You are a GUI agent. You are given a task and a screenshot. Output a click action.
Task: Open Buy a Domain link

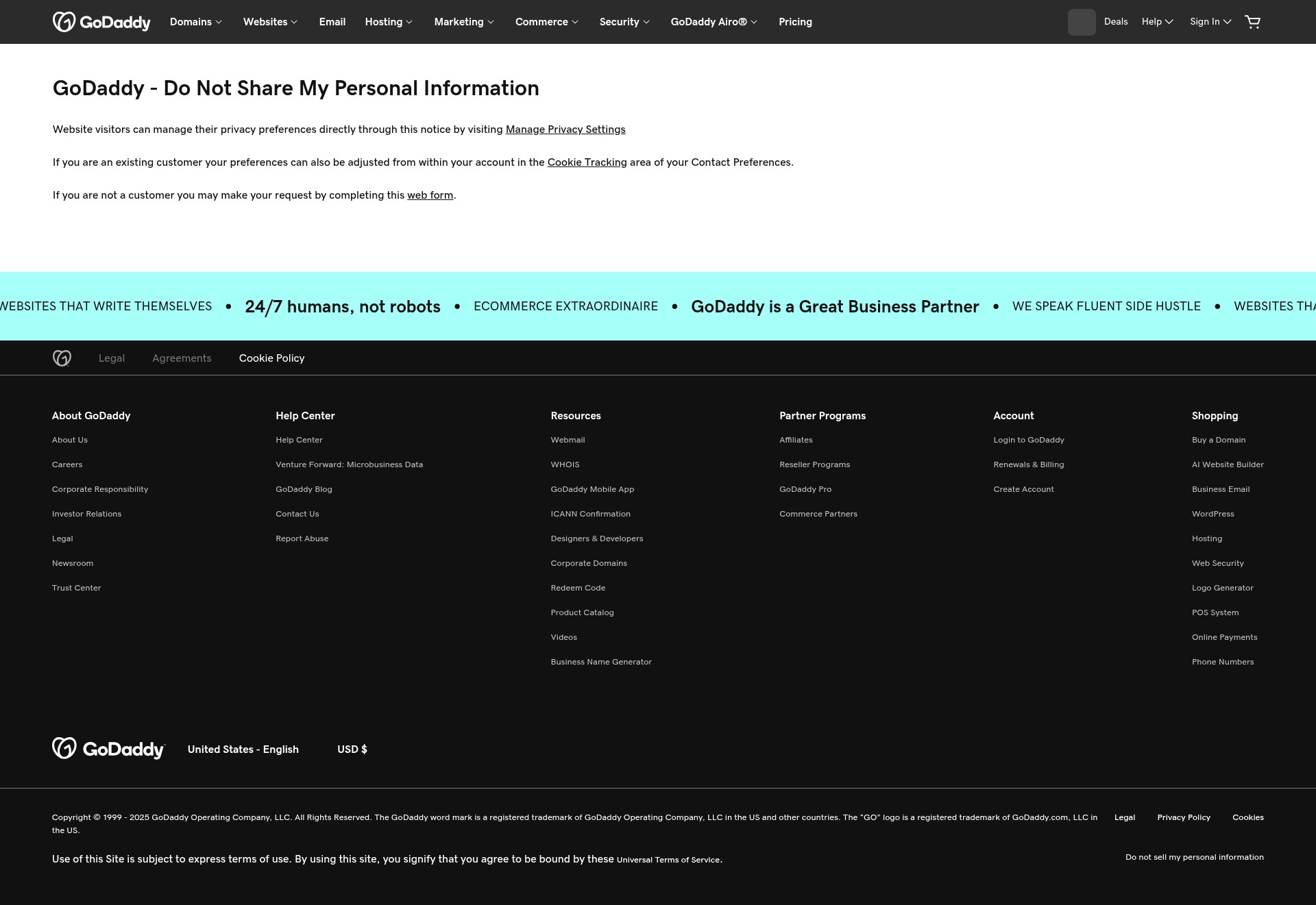coord(1219,440)
